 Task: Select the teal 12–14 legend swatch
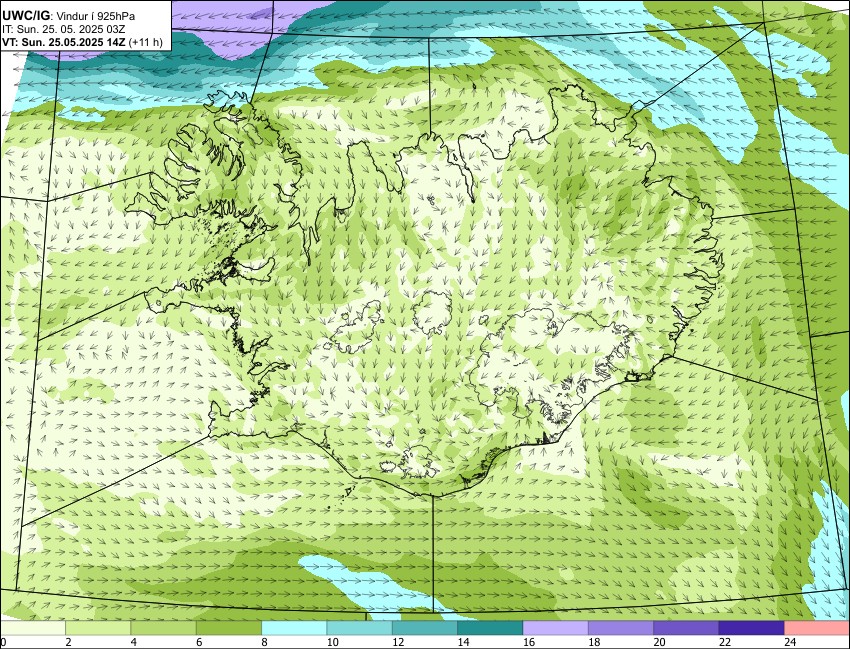point(424,628)
